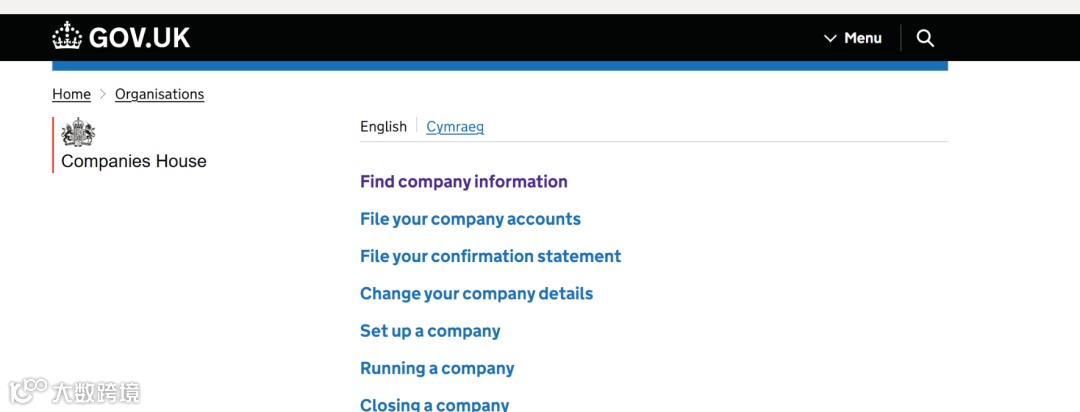Click the Companies House royal crest
Image resolution: width=1080 pixels, height=412 pixels.
pyautogui.click(x=77, y=133)
